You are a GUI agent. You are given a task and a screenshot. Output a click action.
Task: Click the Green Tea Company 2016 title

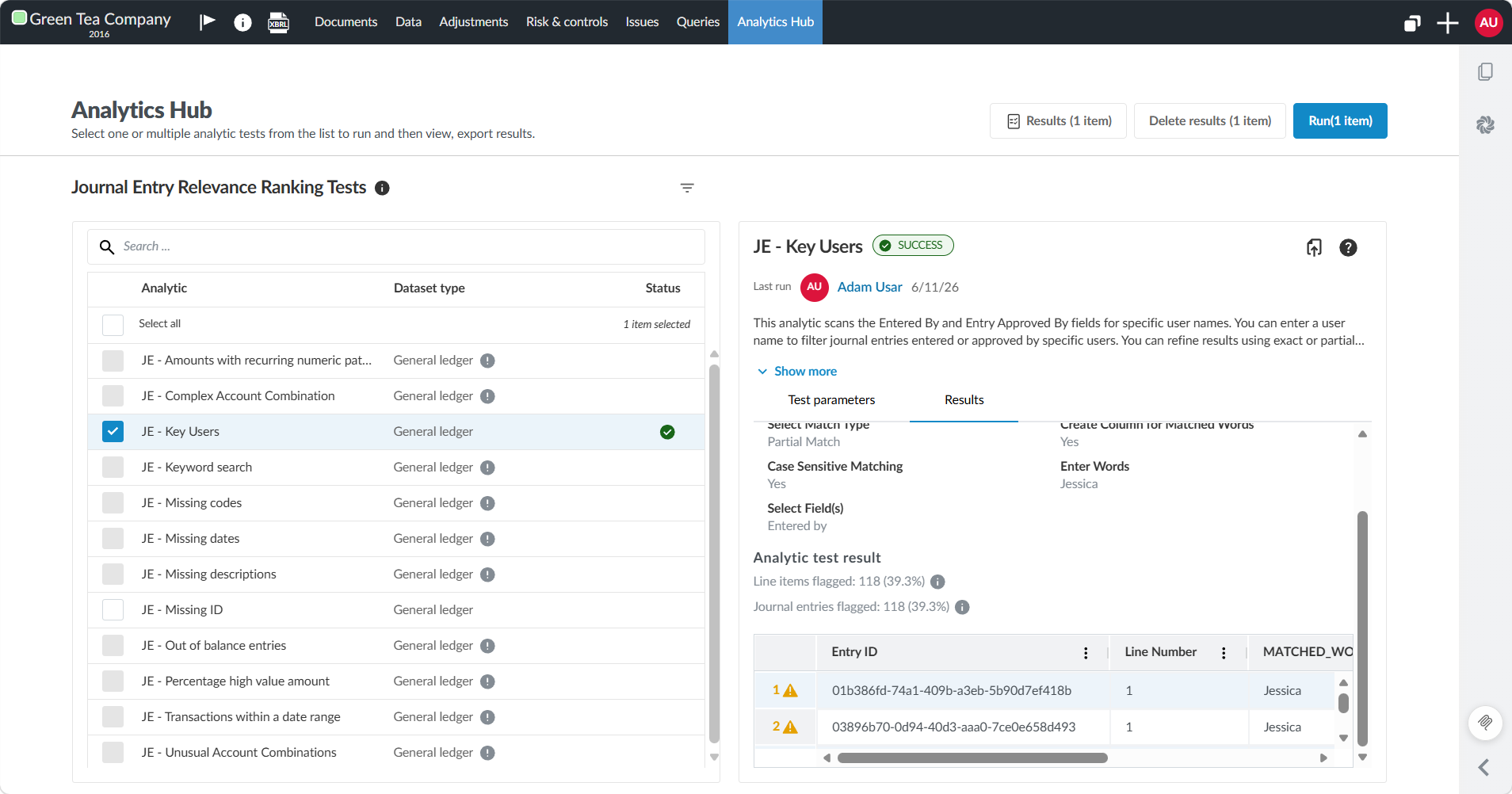pyautogui.click(x=100, y=23)
